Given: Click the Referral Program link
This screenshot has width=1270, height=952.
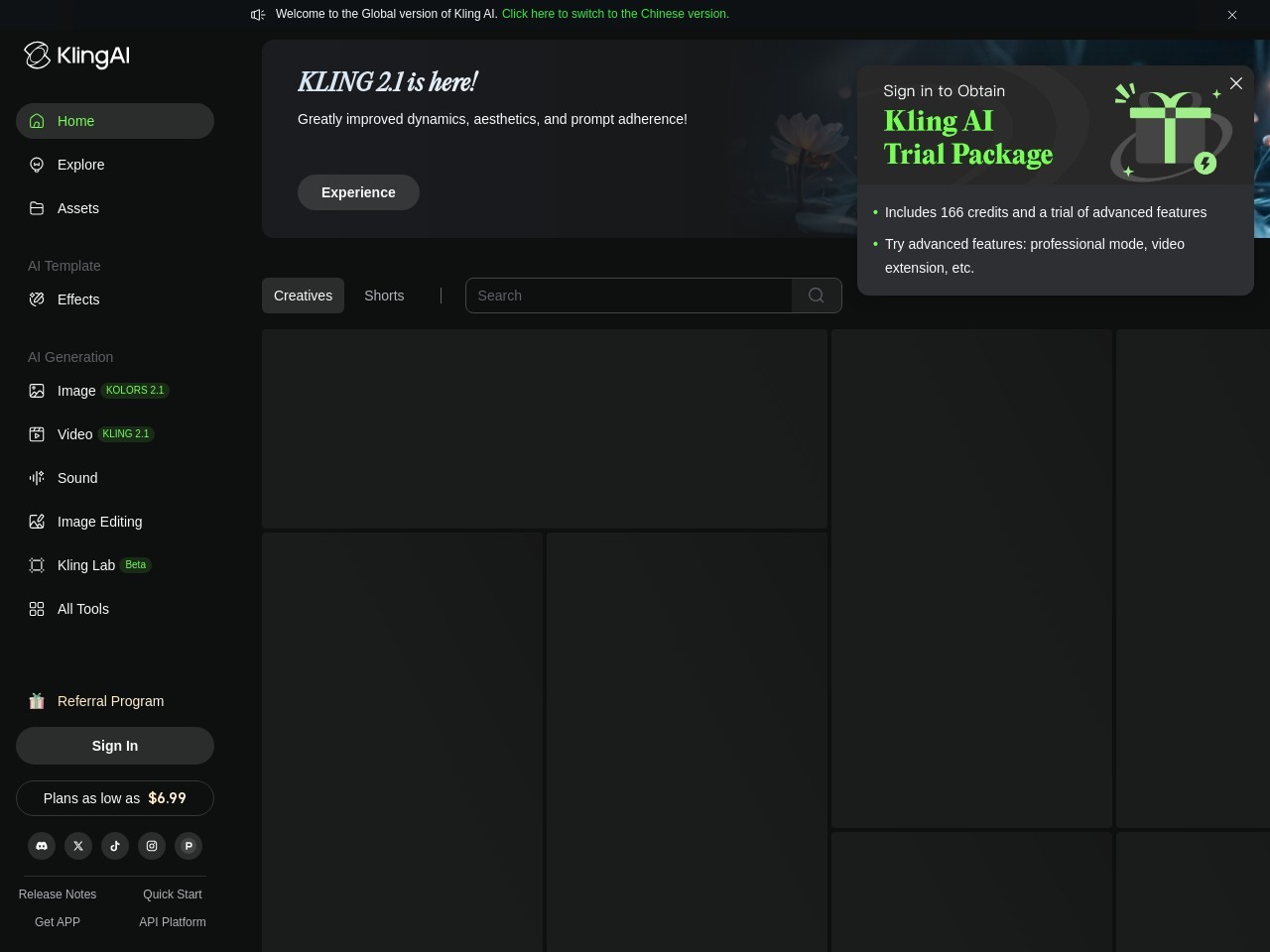Looking at the screenshot, I should 110,701.
